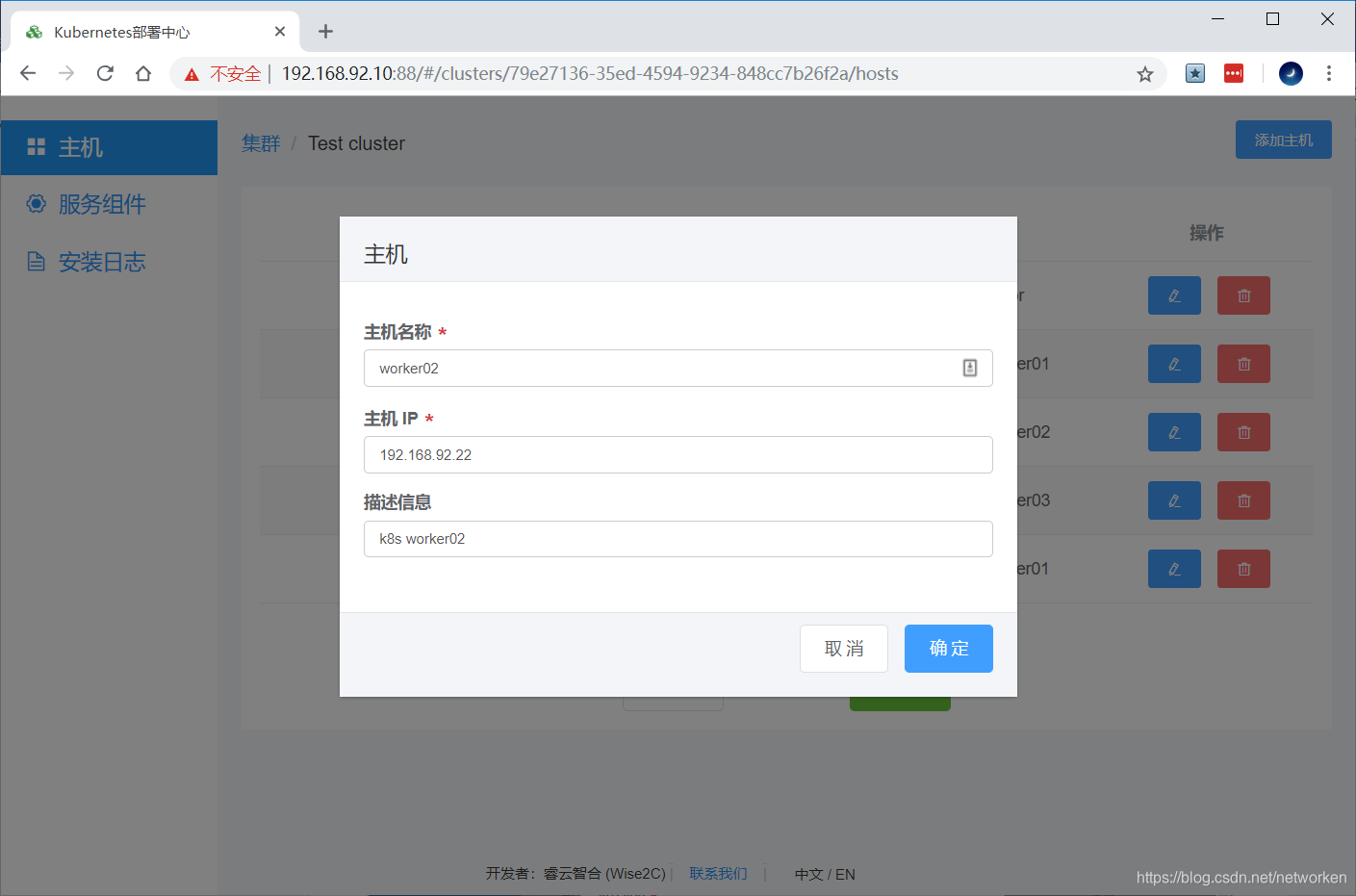Click the edit icon in the first host row
Screen dimensions: 1356x896
point(1174,295)
